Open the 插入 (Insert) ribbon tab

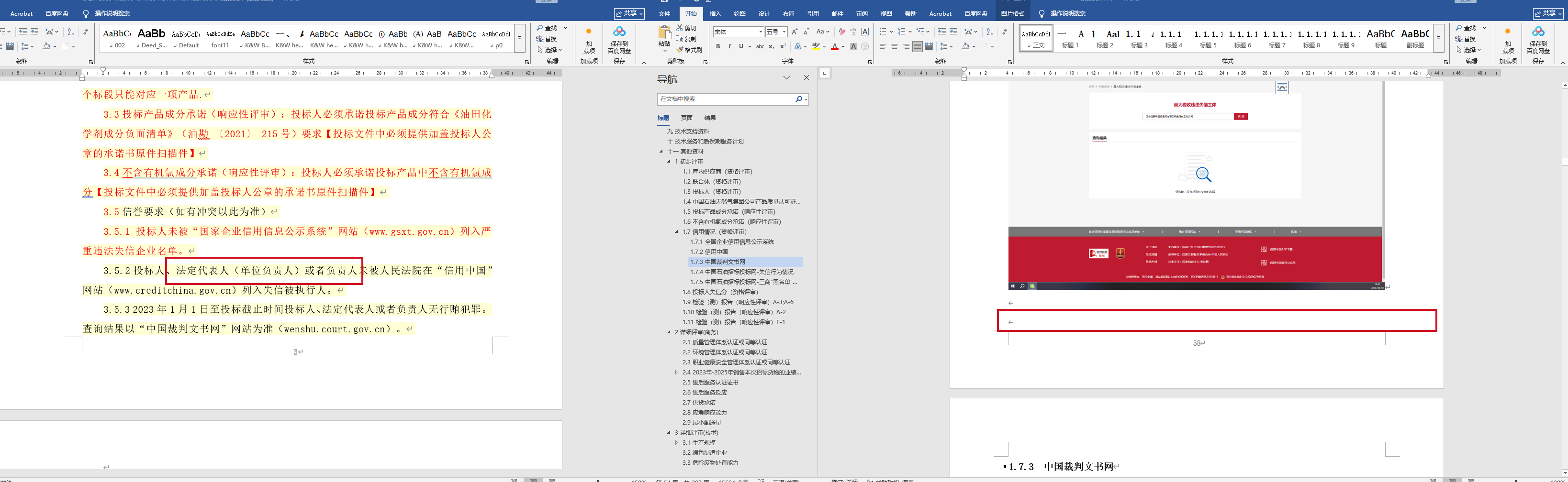(x=715, y=13)
